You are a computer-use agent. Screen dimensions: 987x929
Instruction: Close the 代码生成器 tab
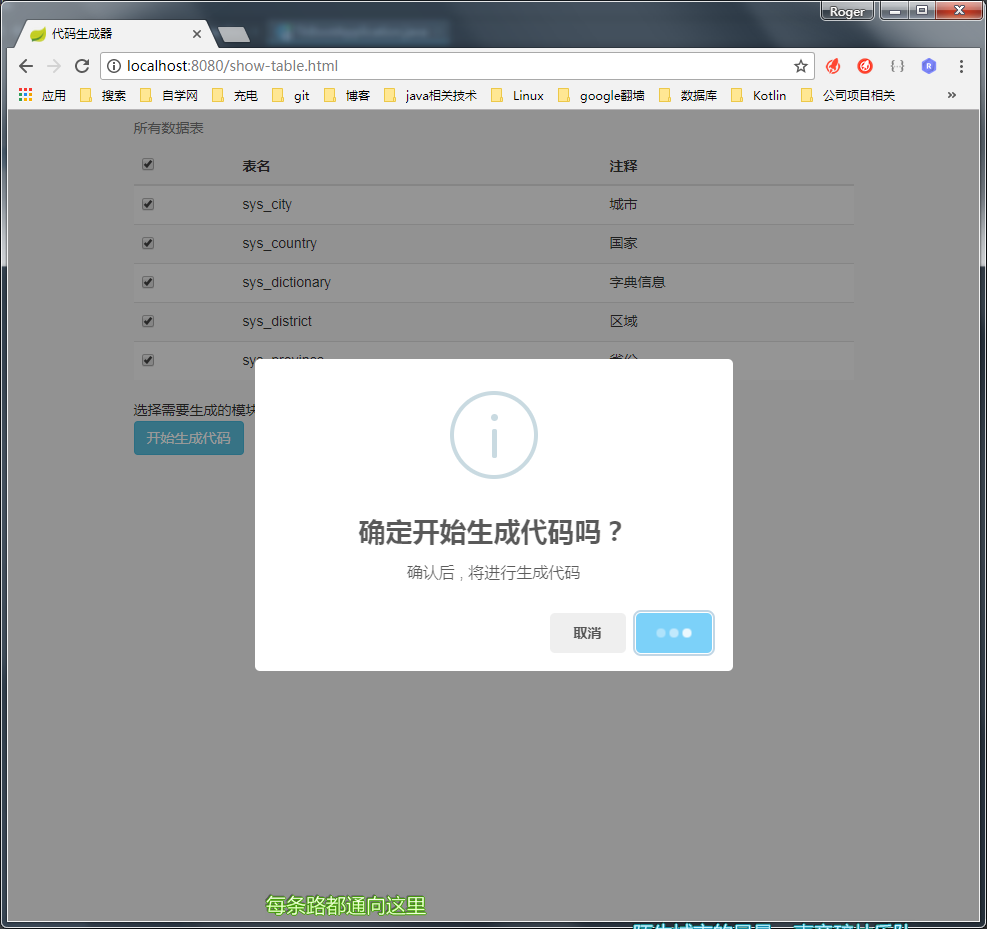pyautogui.click(x=197, y=34)
